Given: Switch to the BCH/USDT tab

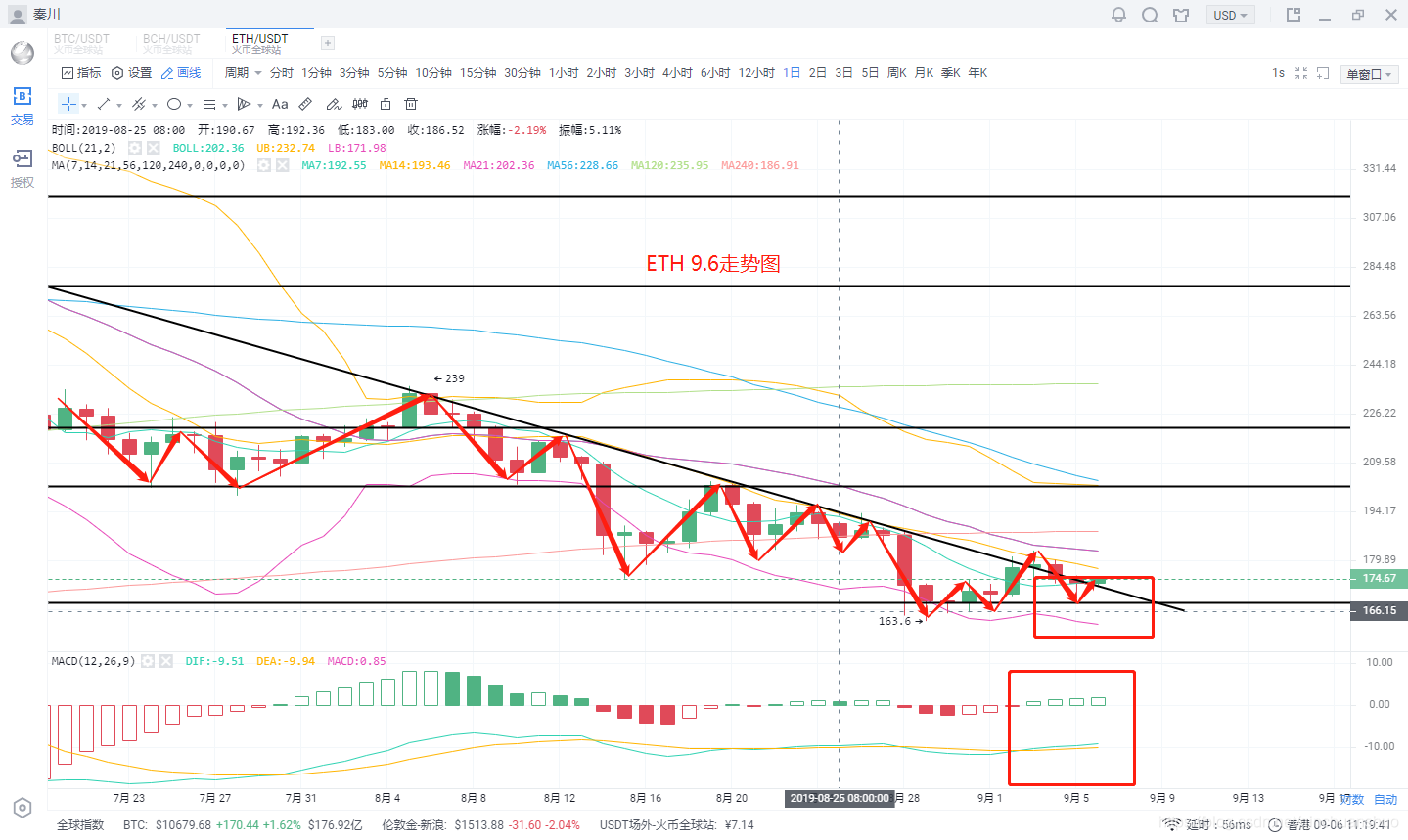Looking at the screenshot, I should (171, 43).
